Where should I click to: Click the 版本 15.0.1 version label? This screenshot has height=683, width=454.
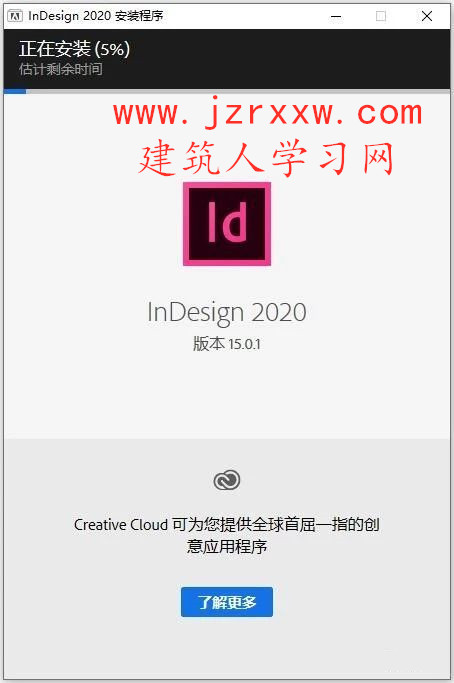tap(227, 344)
